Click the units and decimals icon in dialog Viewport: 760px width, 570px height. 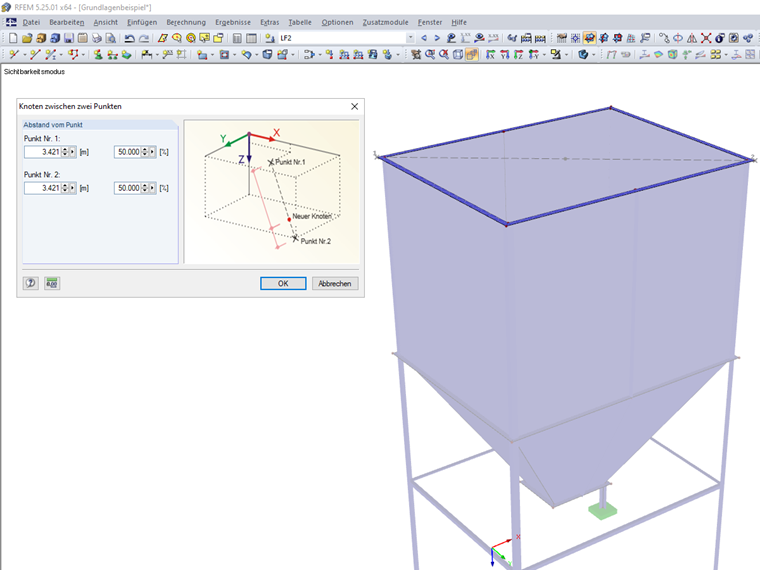(52, 283)
